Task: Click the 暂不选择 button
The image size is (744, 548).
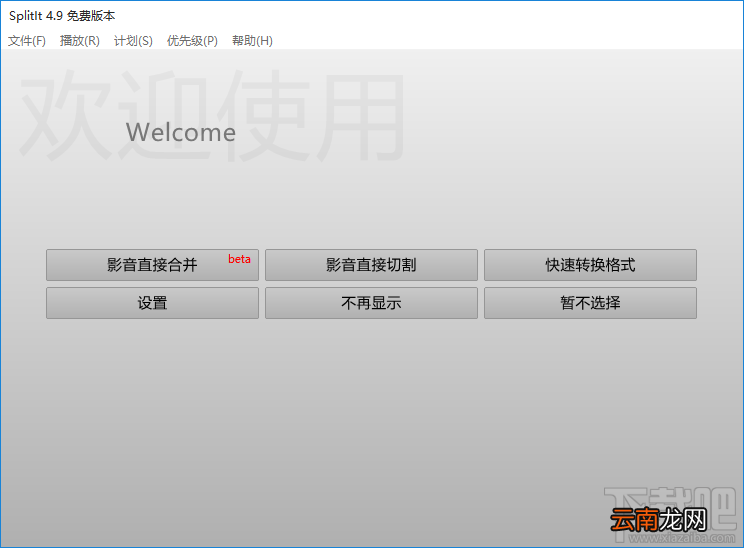Action: 590,303
